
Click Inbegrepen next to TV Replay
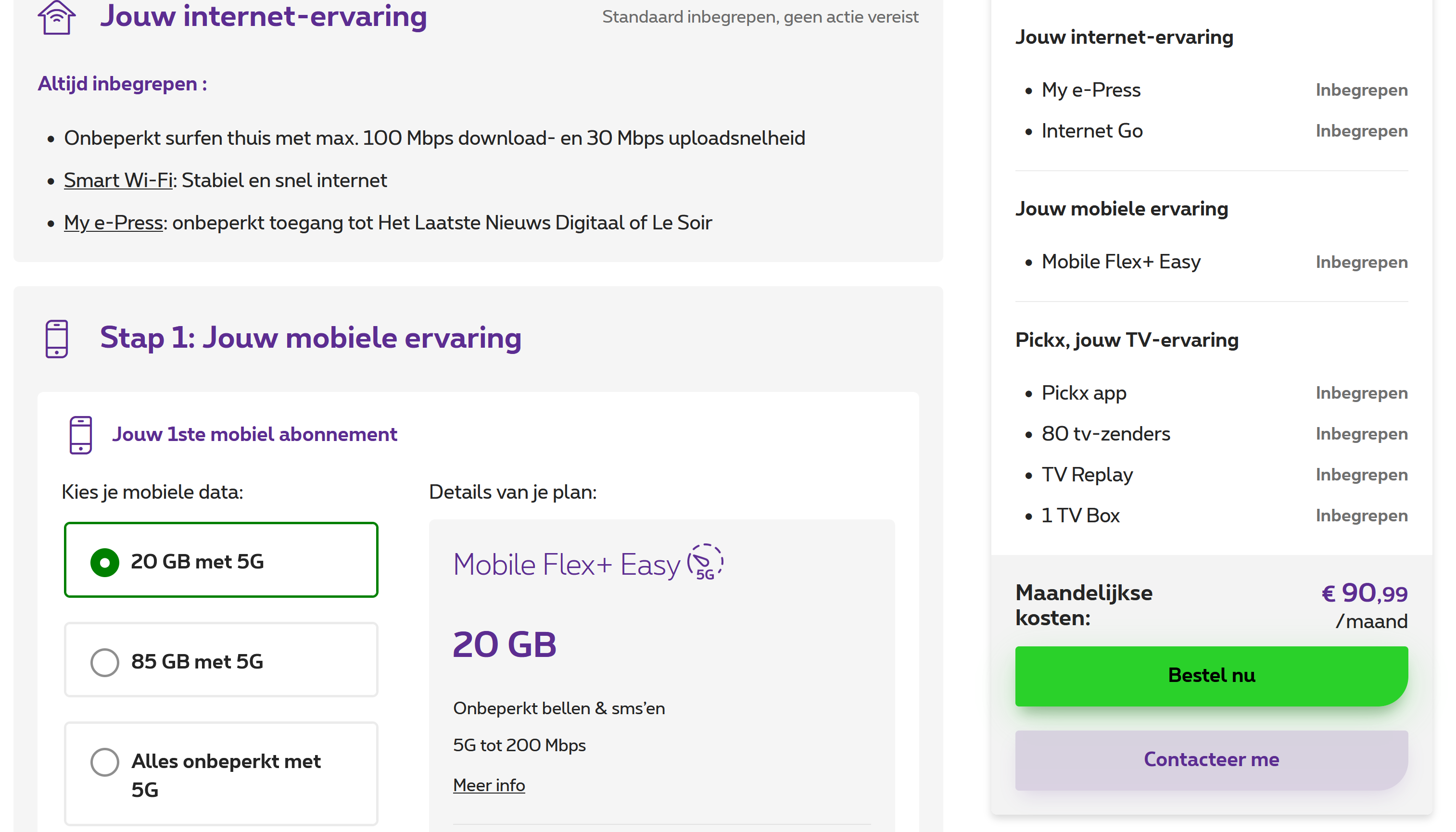tap(1362, 475)
